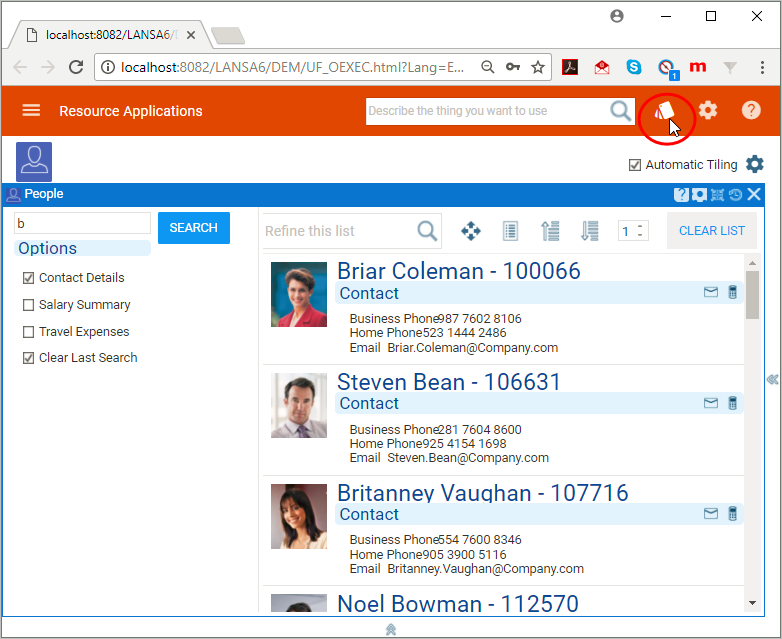This screenshot has width=782, height=639.
Task: Open Noel Bowman - 112570 record
Action: (458, 603)
